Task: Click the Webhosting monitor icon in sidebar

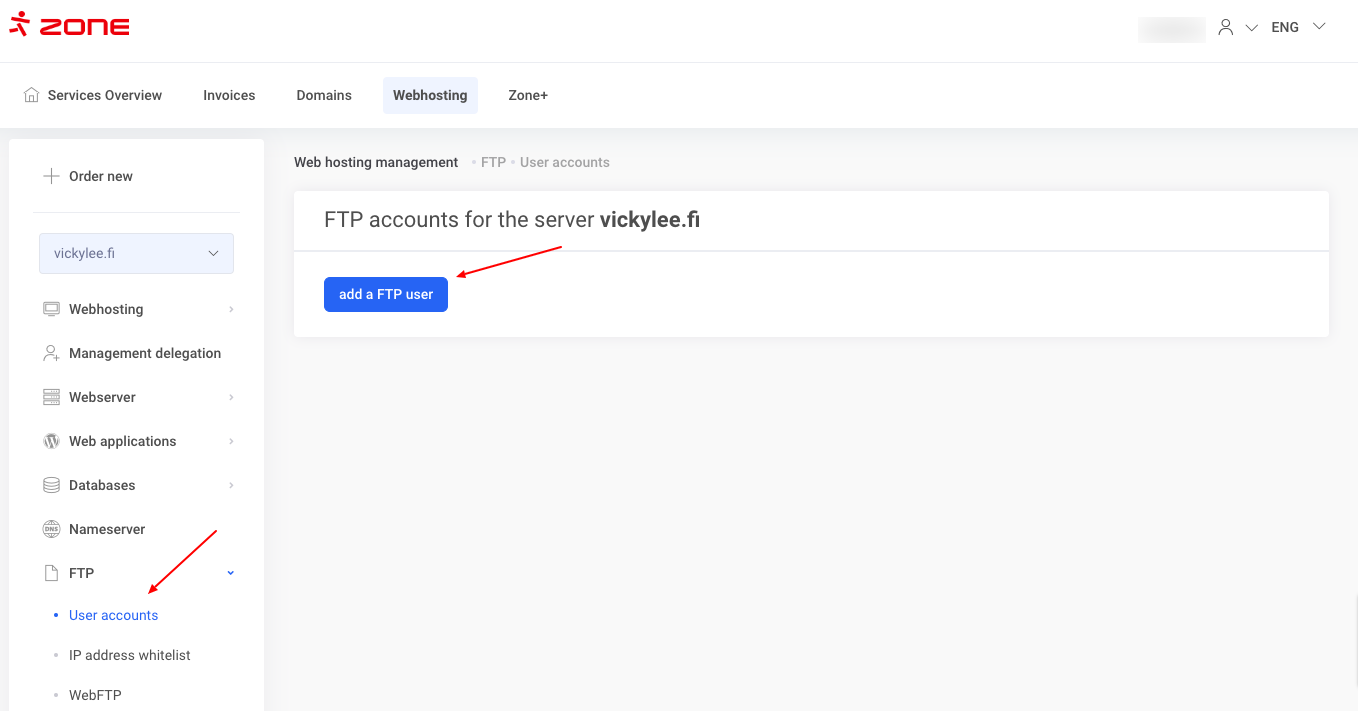Action: tap(51, 309)
